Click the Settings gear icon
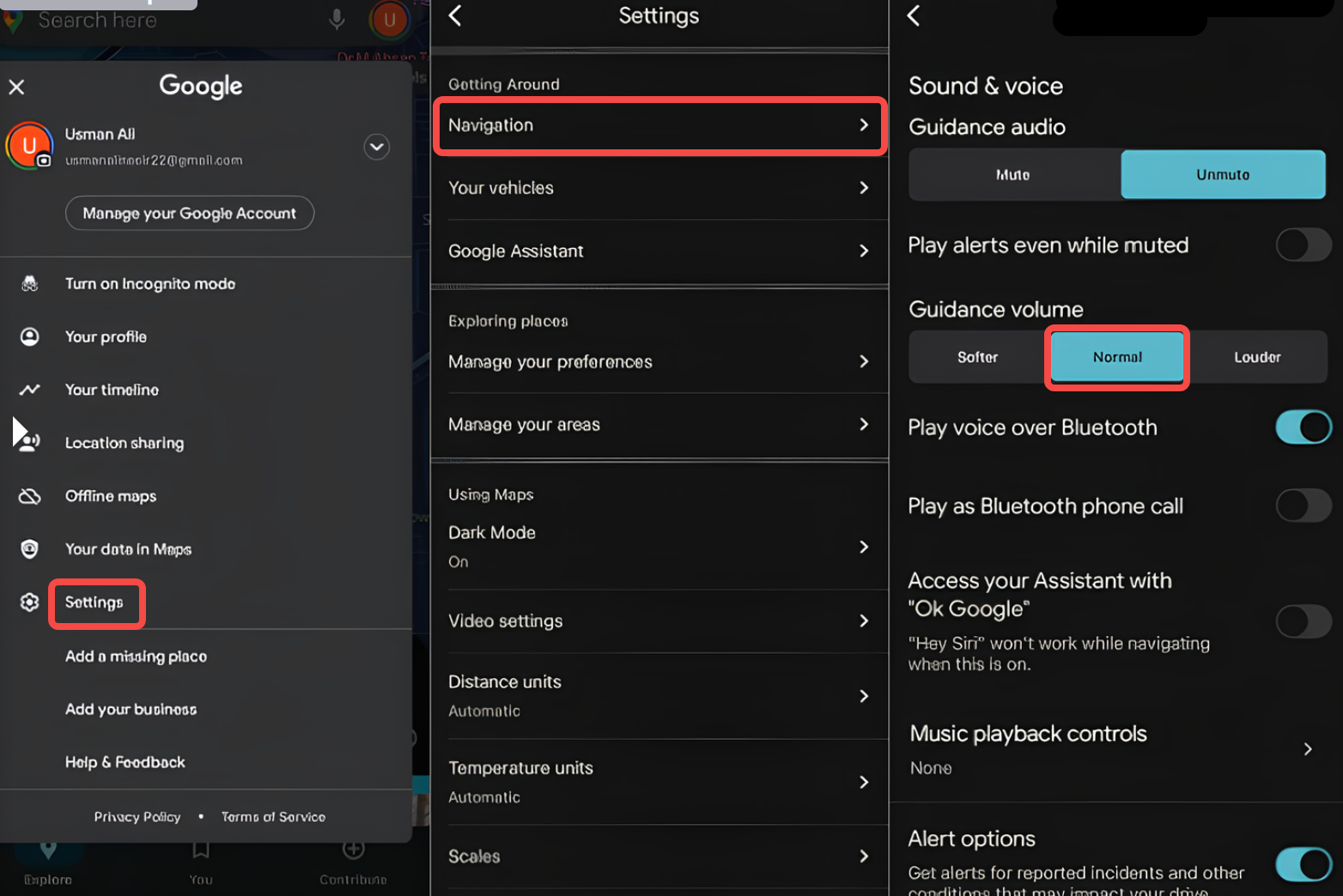Viewport: 1343px width, 896px height. click(29, 602)
